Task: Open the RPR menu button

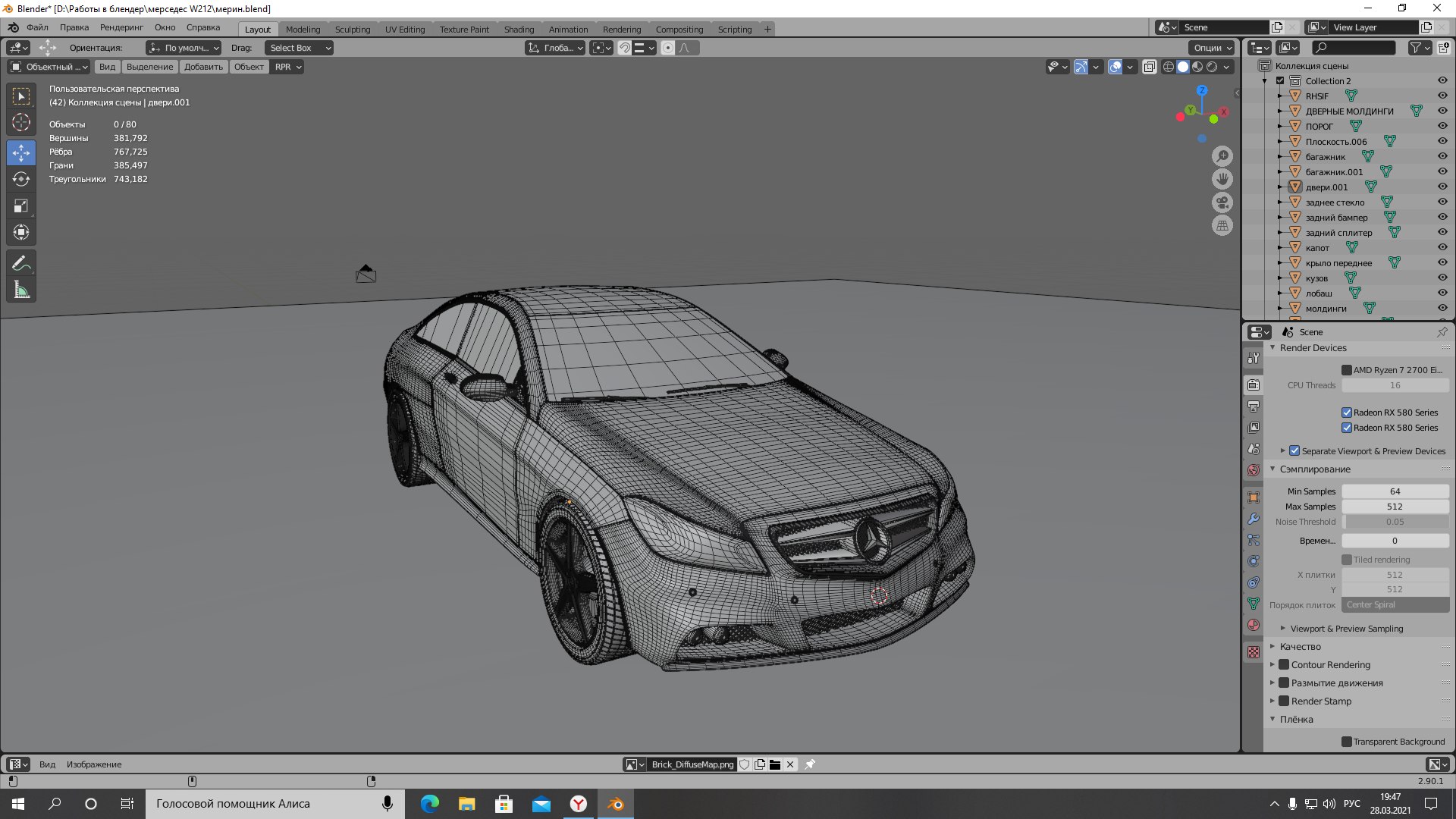Action: point(287,67)
